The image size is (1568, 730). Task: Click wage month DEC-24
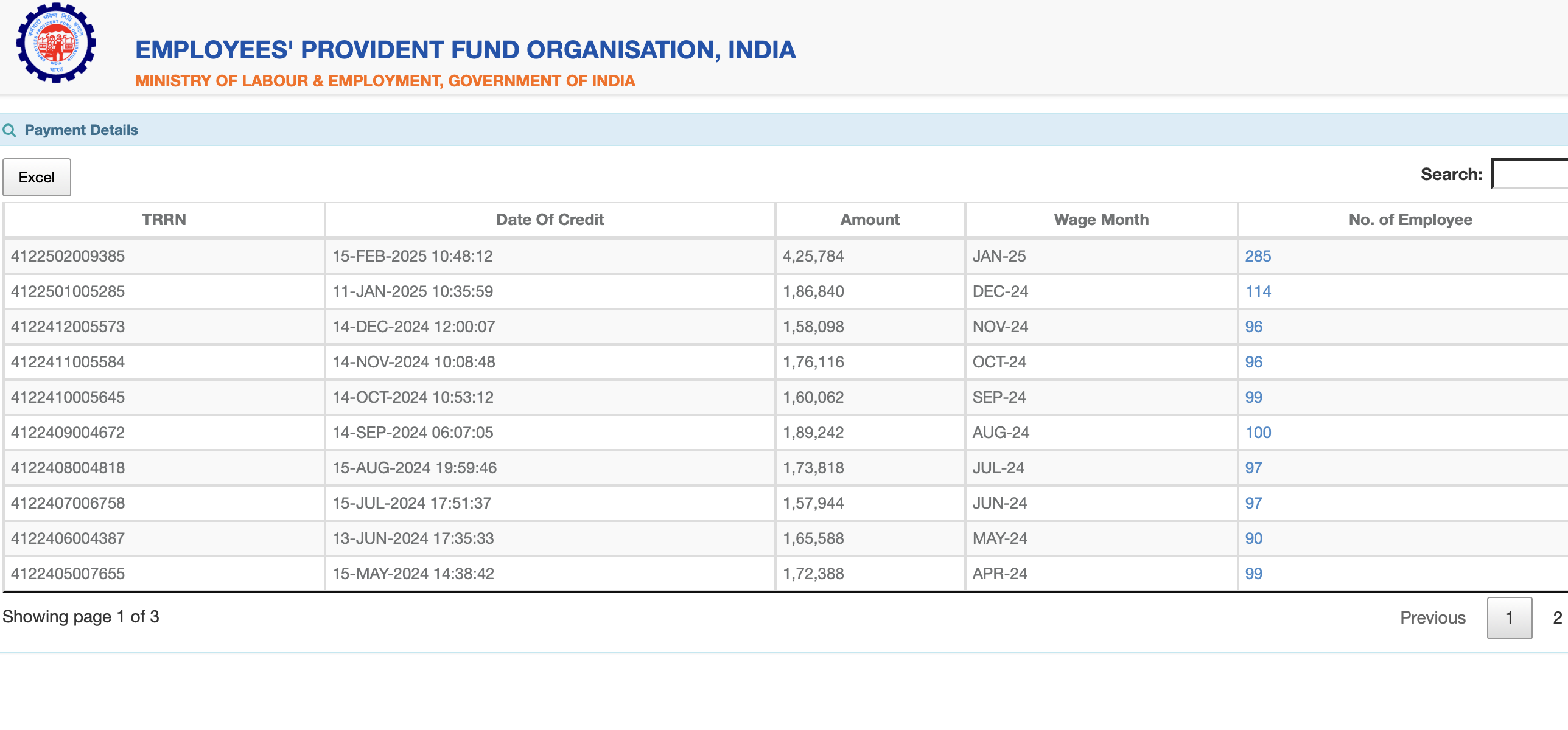[x=999, y=291]
